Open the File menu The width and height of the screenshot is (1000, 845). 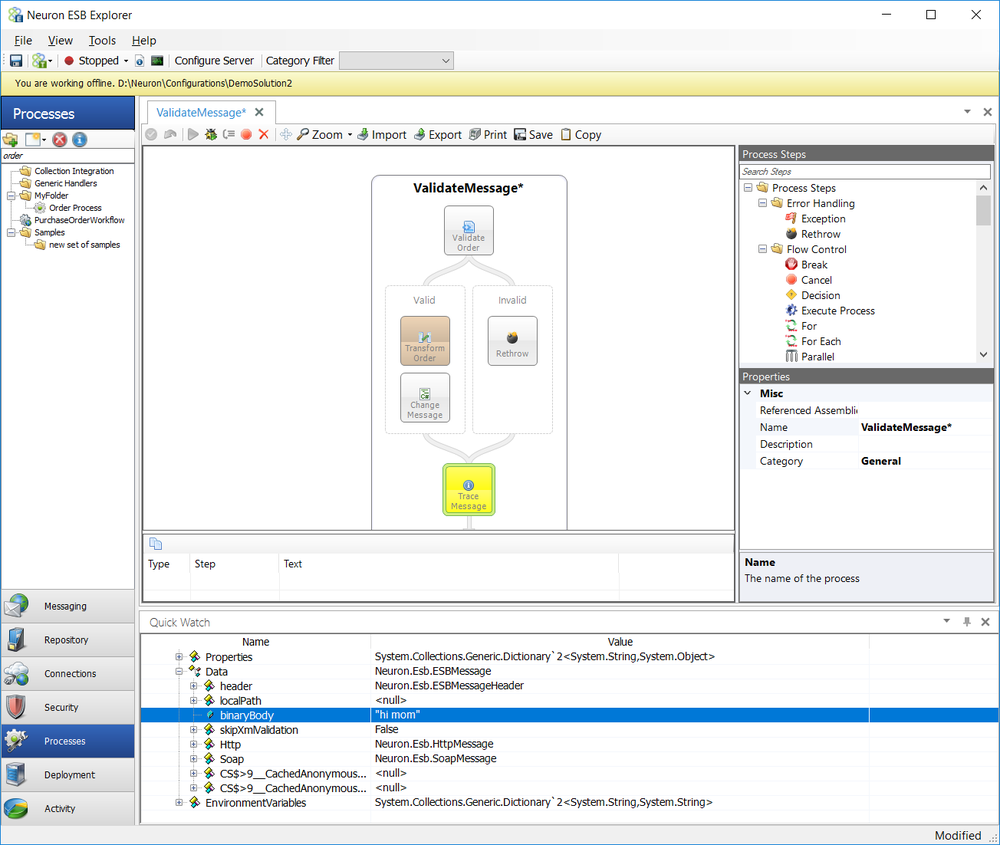pyautogui.click(x=23, y=41)
